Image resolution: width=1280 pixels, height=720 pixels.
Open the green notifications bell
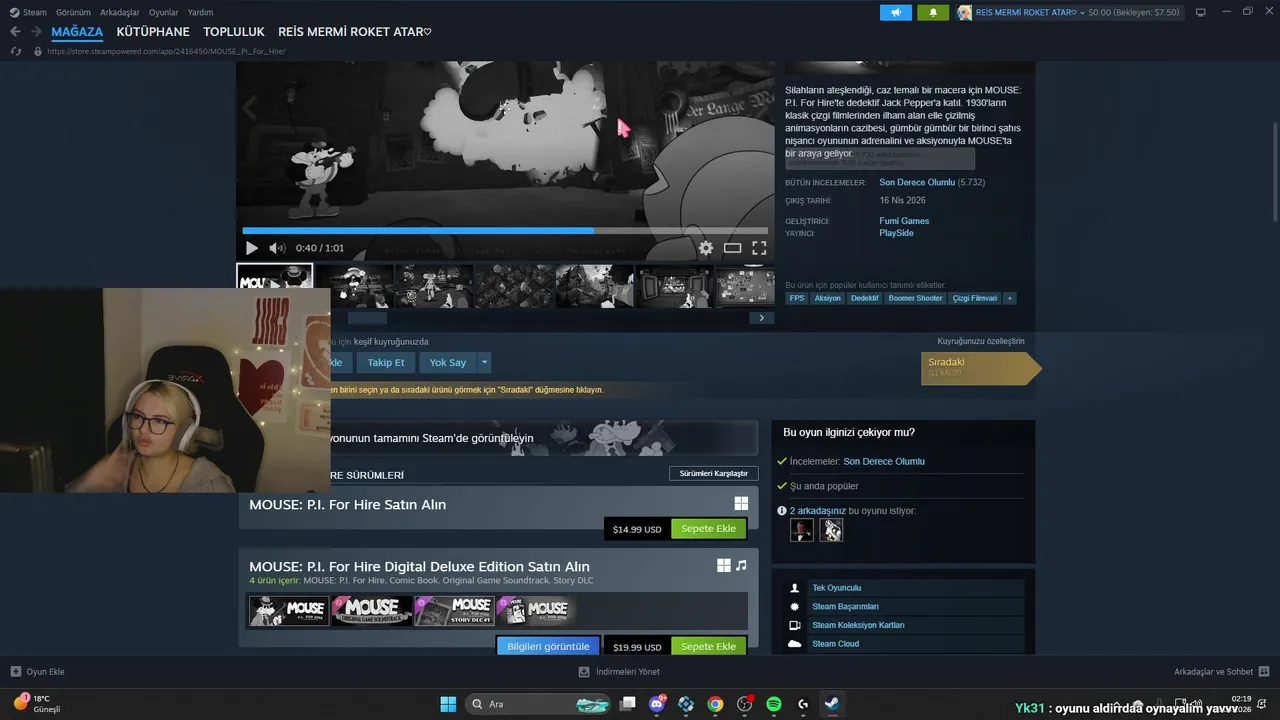(933, 12)
